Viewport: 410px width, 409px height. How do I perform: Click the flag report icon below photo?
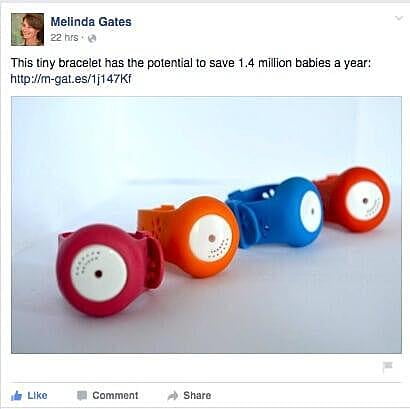[388, 367]
